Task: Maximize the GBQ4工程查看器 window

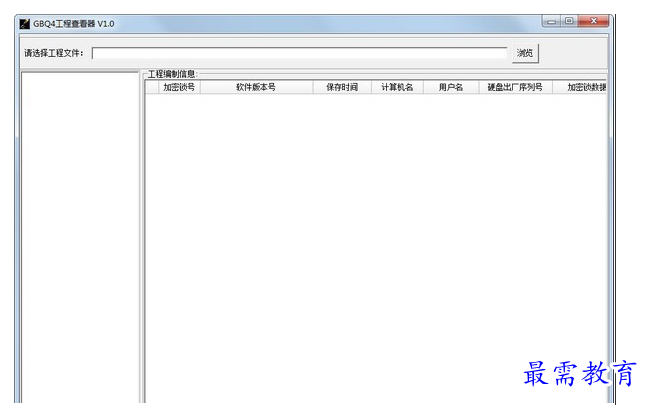Action: pos(569,21)
